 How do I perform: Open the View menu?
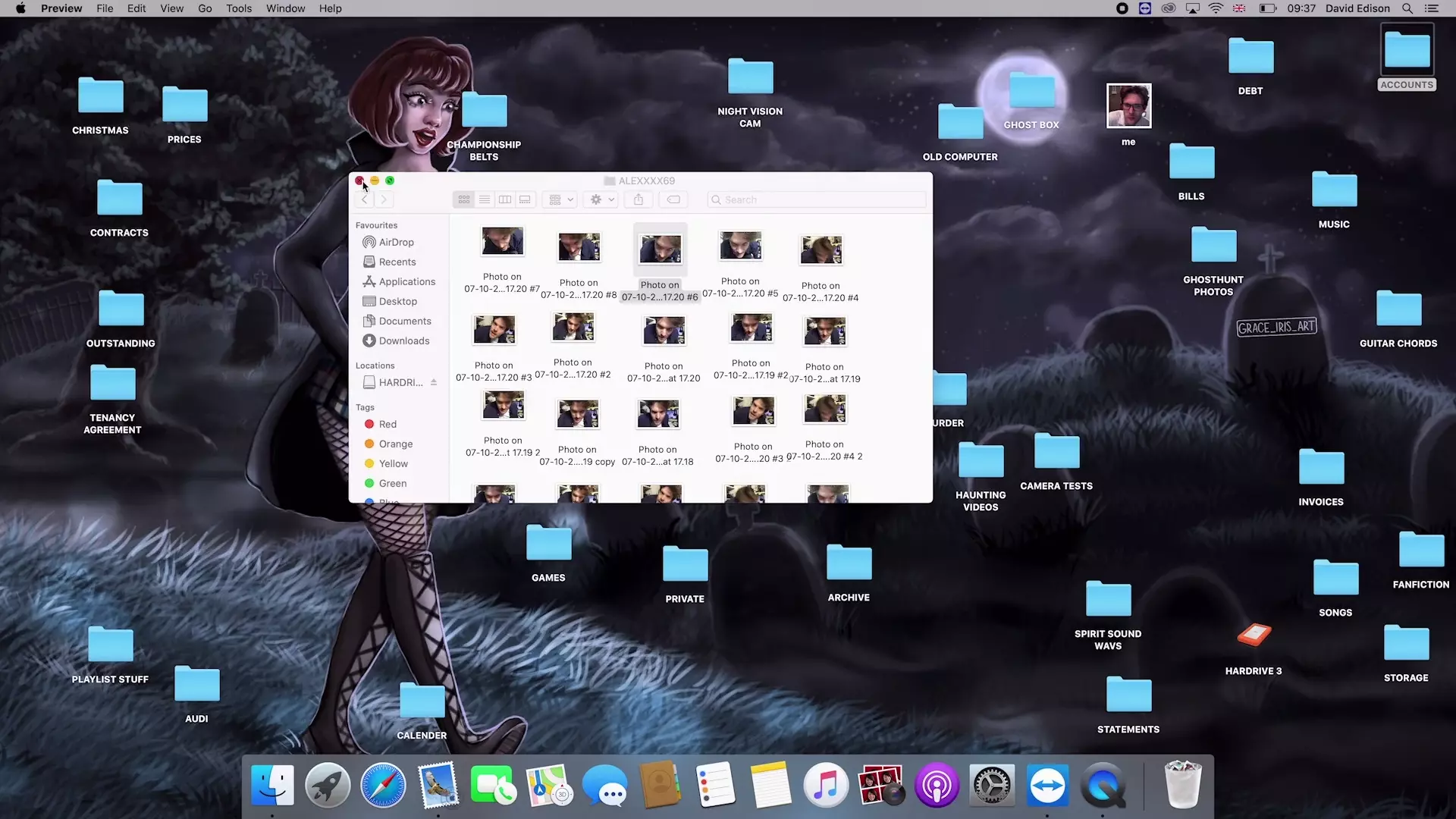[171, 8]
